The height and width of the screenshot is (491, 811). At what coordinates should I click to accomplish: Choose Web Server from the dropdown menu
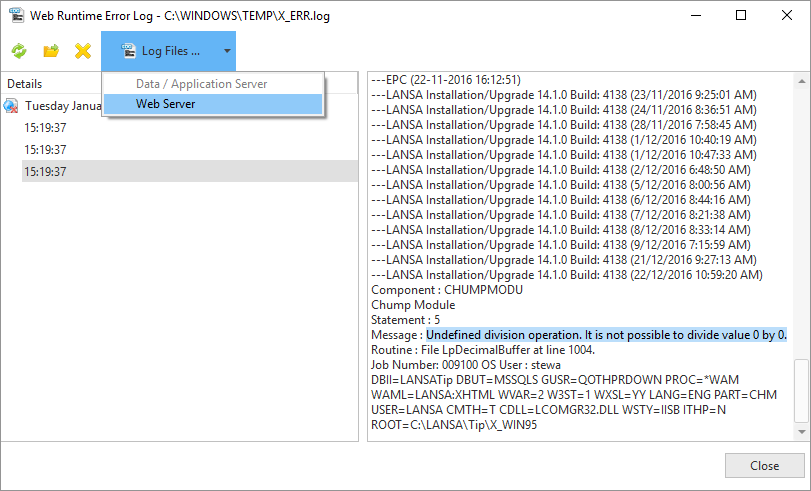tap(166, 104)
